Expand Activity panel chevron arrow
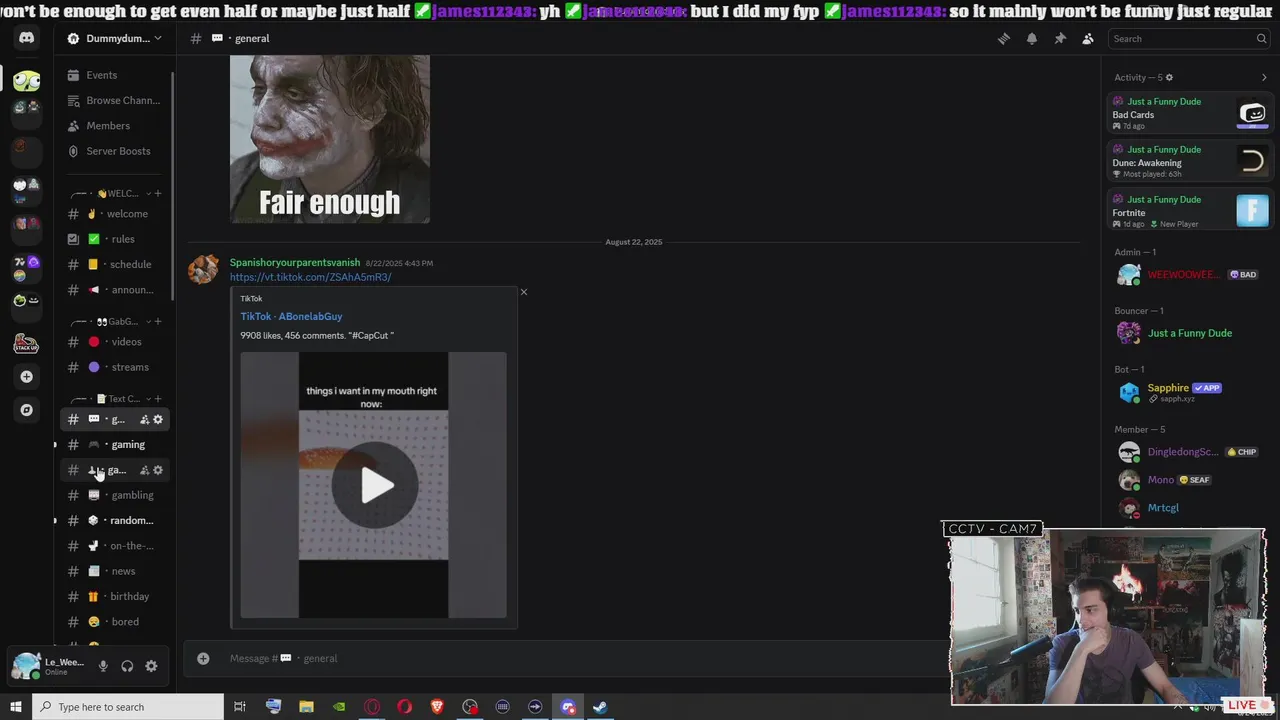This screenshot has width=1280, height=720. coord(1264,77)
